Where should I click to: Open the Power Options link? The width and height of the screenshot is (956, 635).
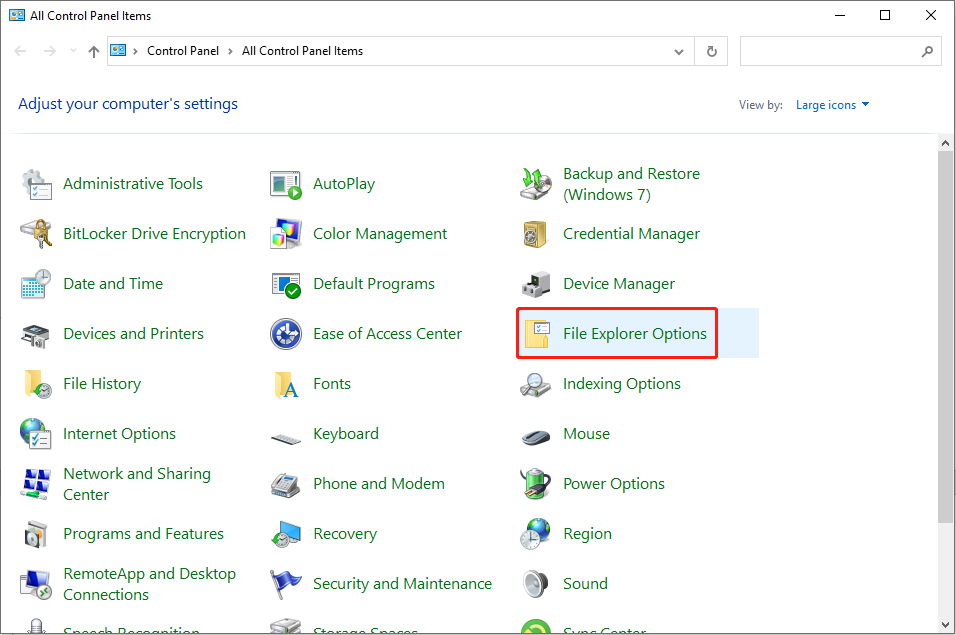(x=614, y=484)
